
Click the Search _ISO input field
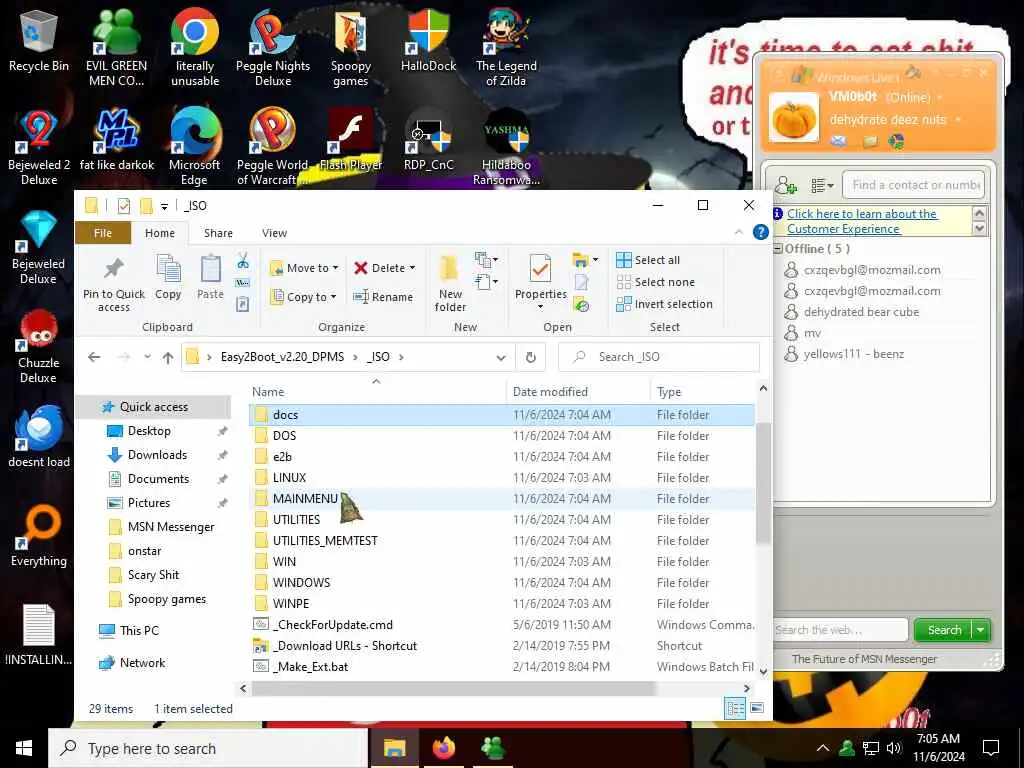(659, 357)
